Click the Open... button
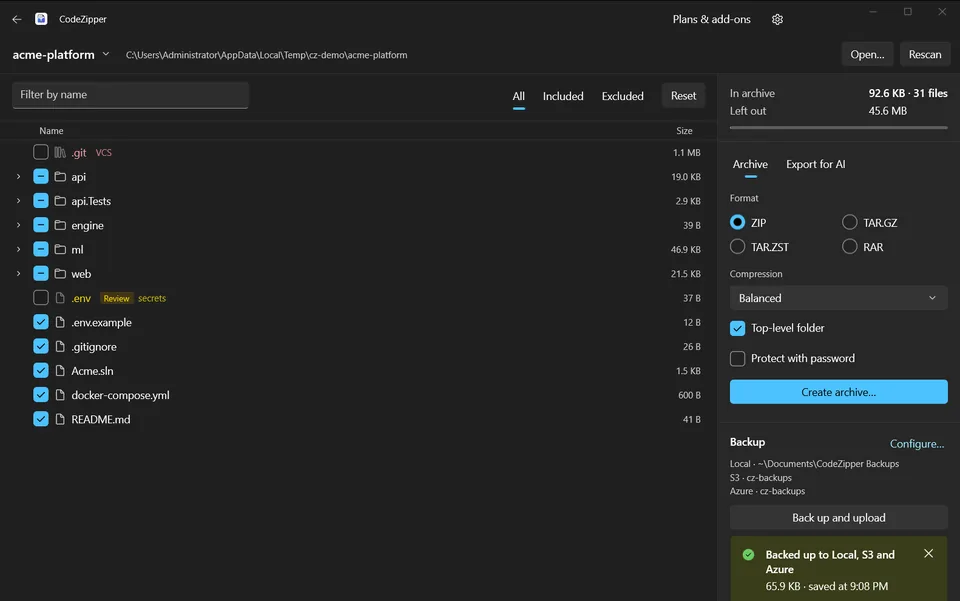This screenshot has height=601, width=960. (867, 54)
